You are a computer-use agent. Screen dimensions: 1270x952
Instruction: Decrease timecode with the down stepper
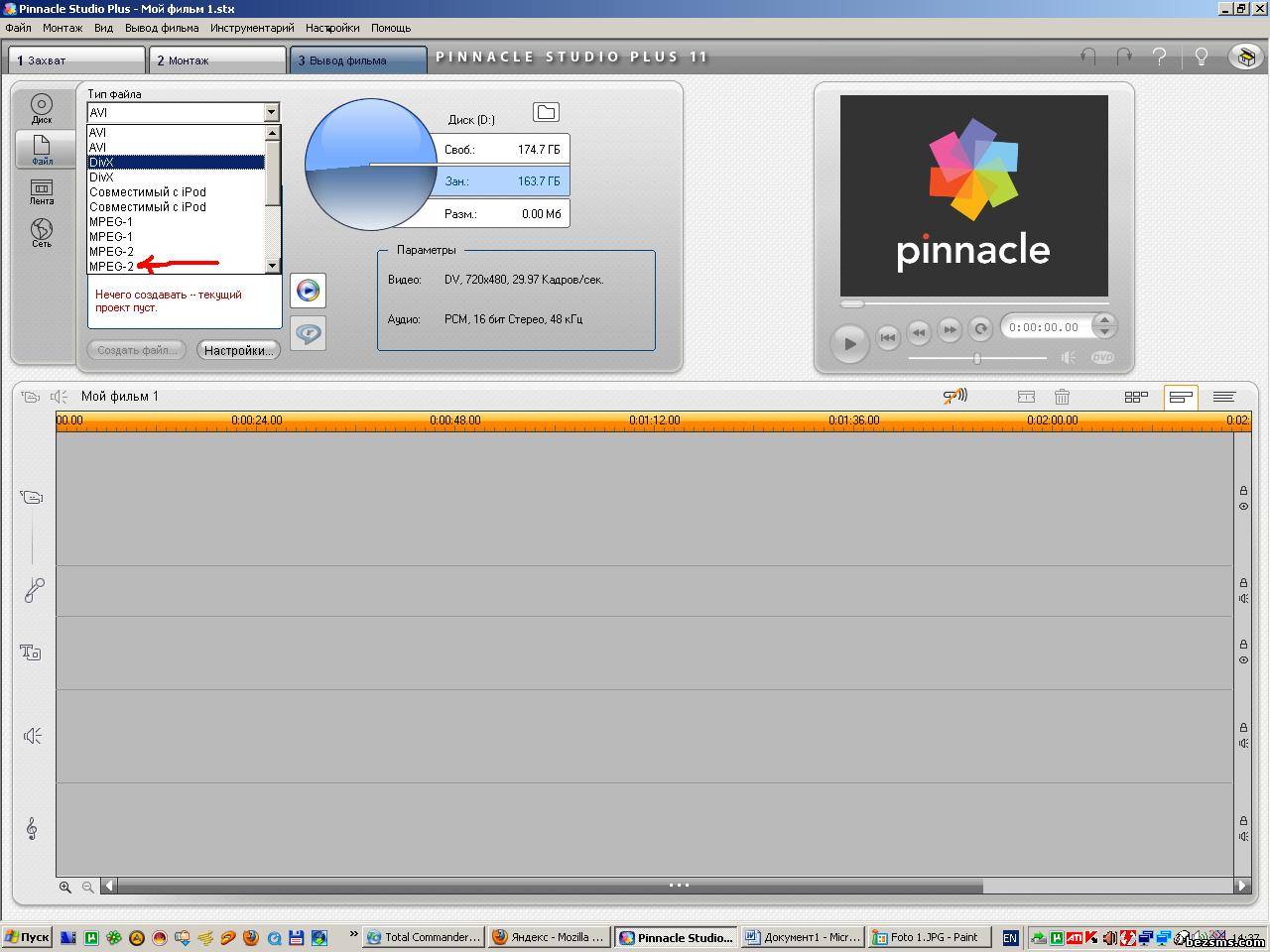click(x=1104, y=332)
